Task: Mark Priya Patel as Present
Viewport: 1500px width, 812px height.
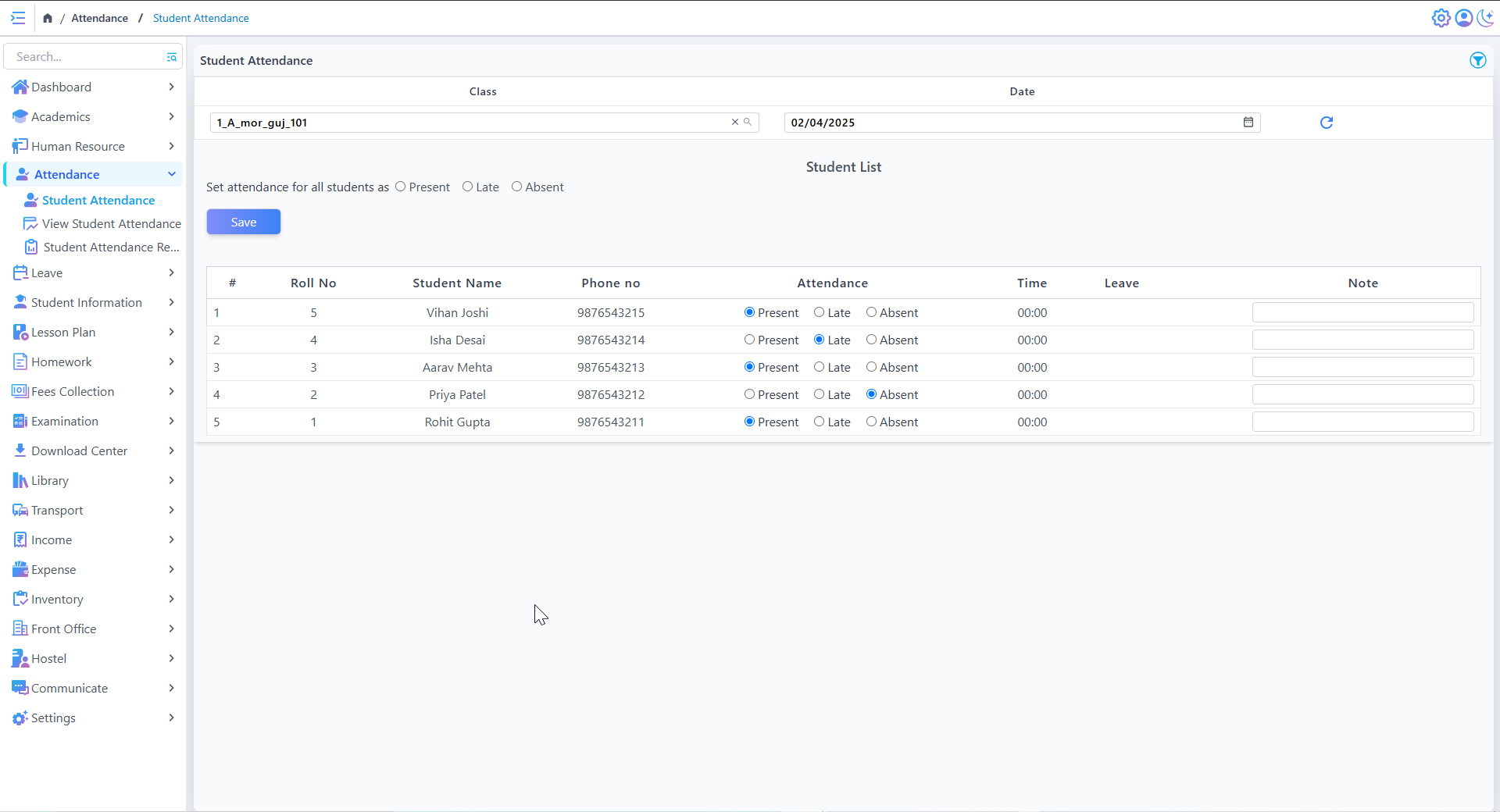Action: coord(749,394)
